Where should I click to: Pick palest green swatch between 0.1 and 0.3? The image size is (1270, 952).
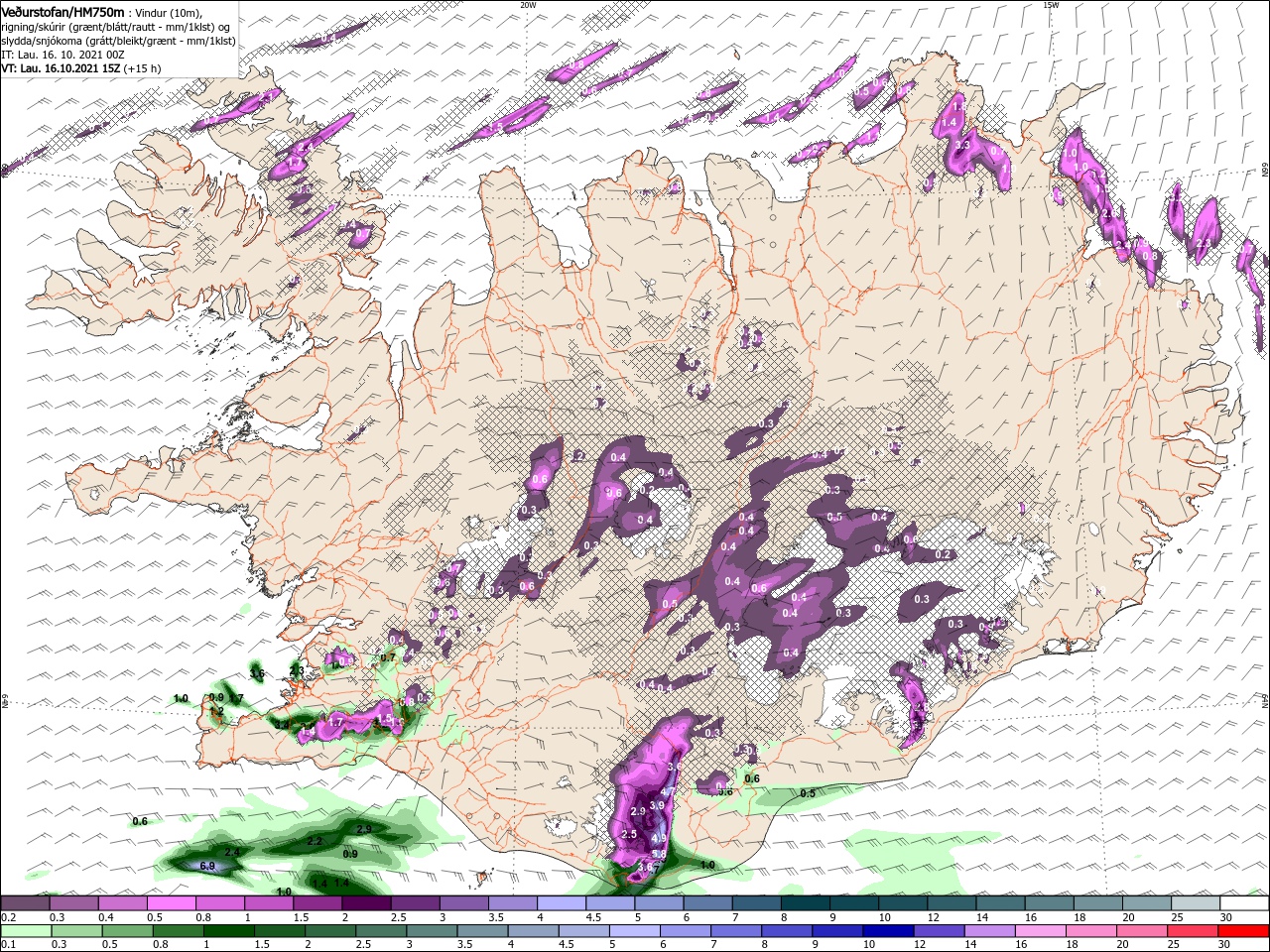tap(25, 931)
